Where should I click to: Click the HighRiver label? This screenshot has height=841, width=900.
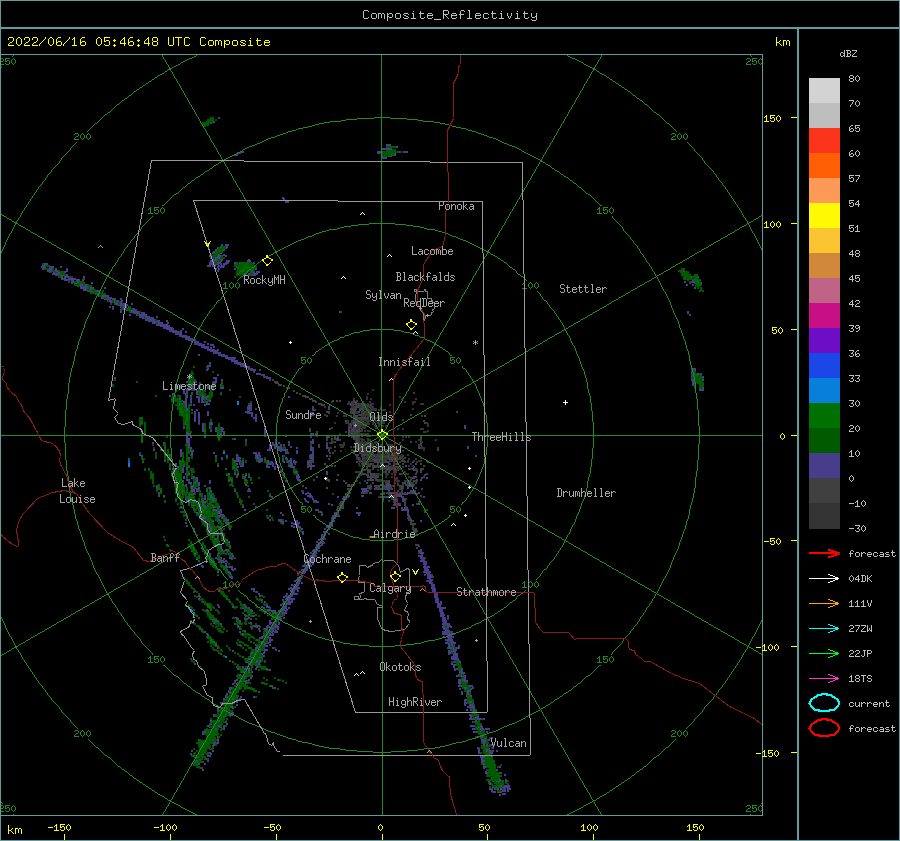pos(415,702)
